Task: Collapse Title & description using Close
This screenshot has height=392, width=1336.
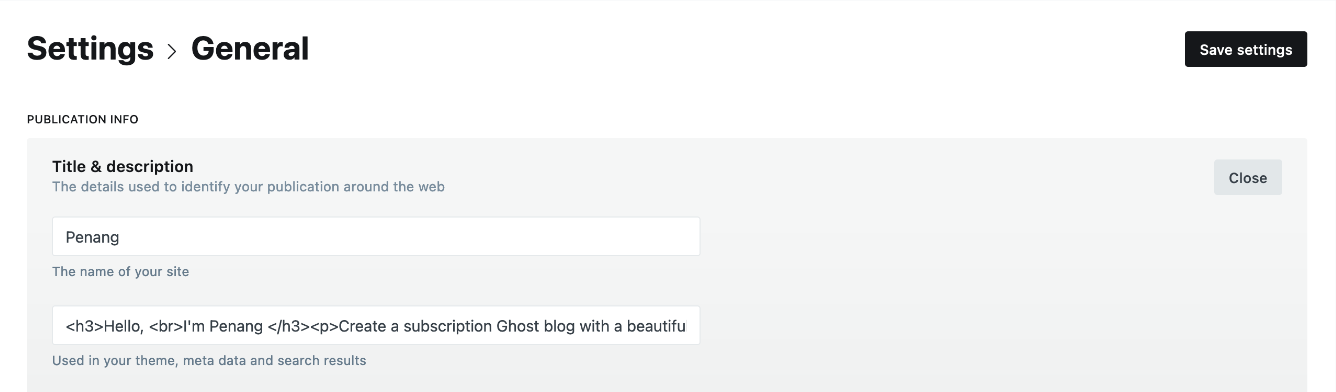Action: point(1247,177)
